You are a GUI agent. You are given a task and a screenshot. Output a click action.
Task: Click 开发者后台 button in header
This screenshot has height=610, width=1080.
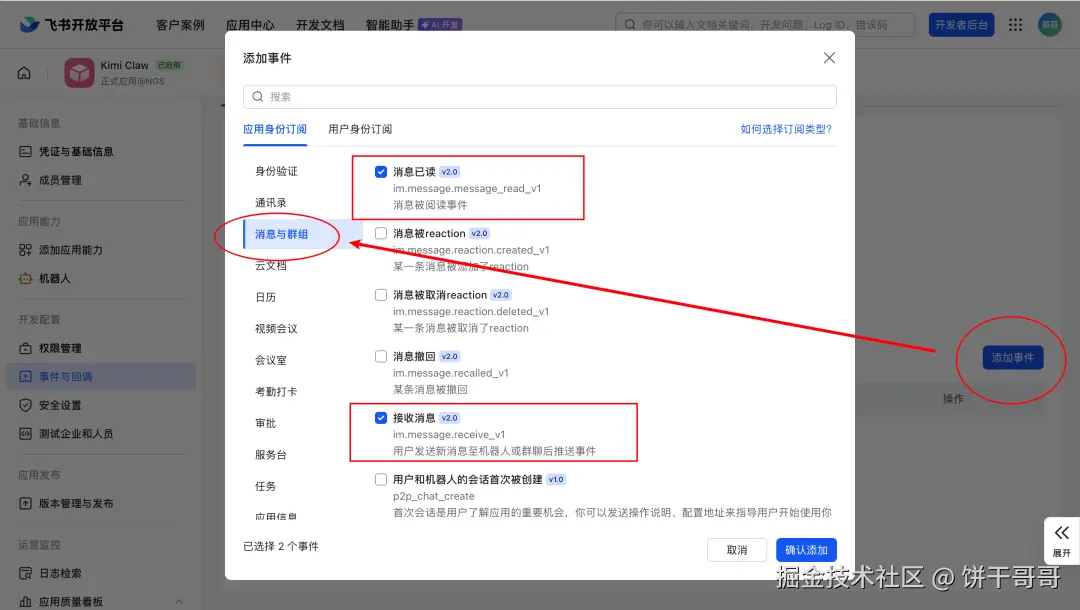[961, 25]
